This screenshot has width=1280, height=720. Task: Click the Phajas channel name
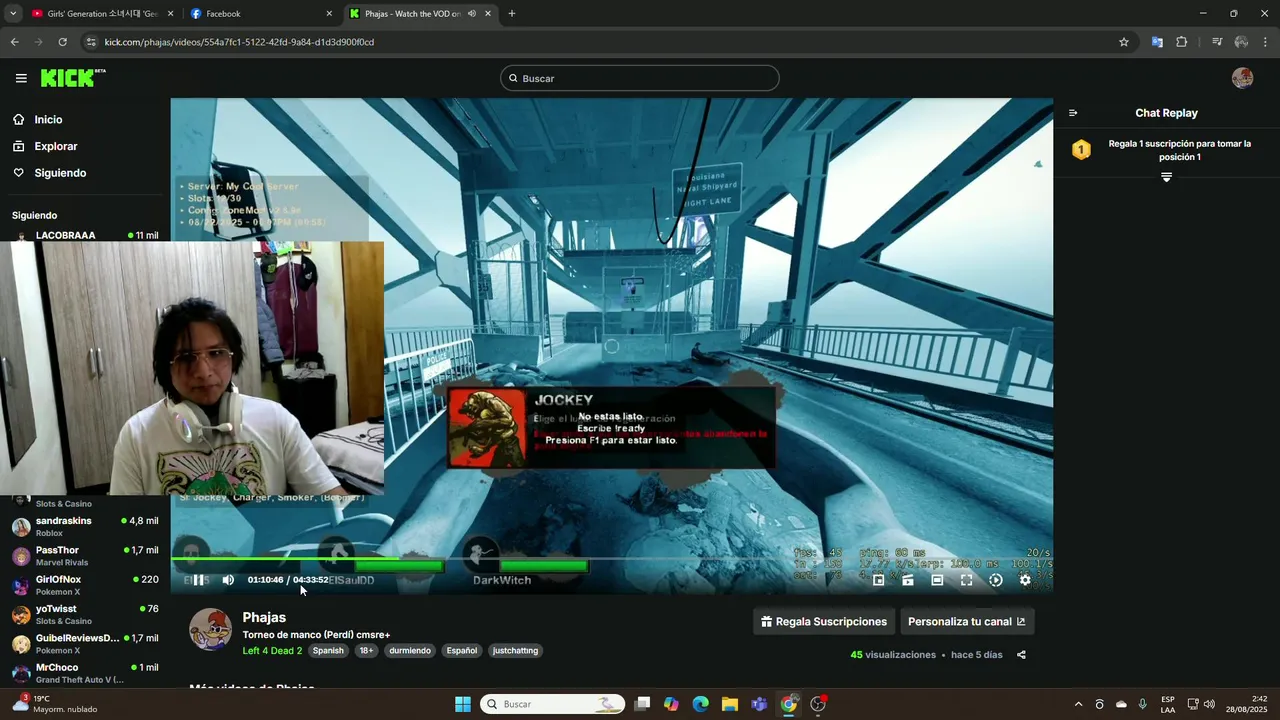(264, 617)
